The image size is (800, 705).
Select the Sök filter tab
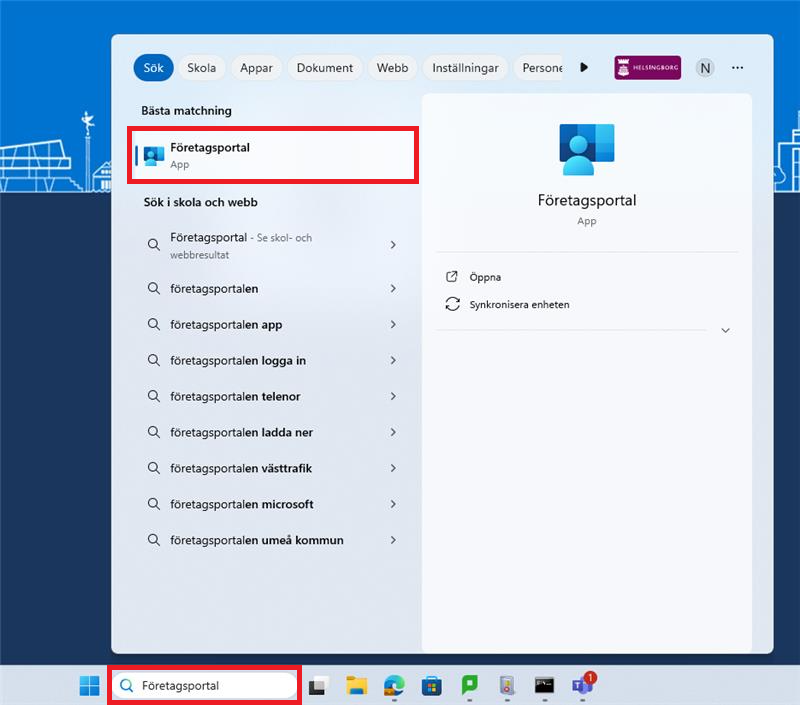point(154,68)
